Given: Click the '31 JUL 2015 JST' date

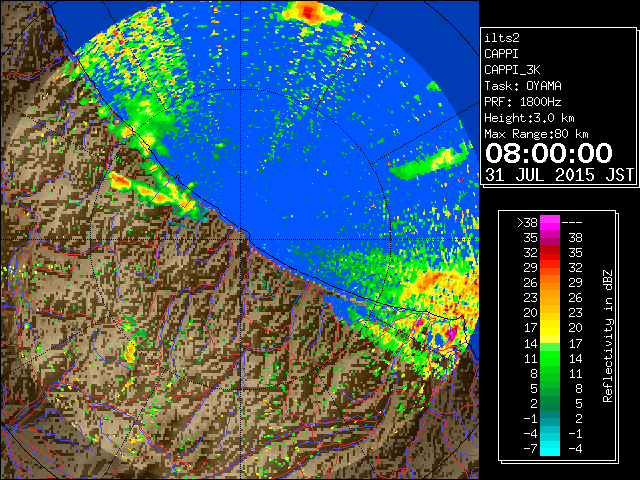Looking at the screenshot, I should pos(559,175).
